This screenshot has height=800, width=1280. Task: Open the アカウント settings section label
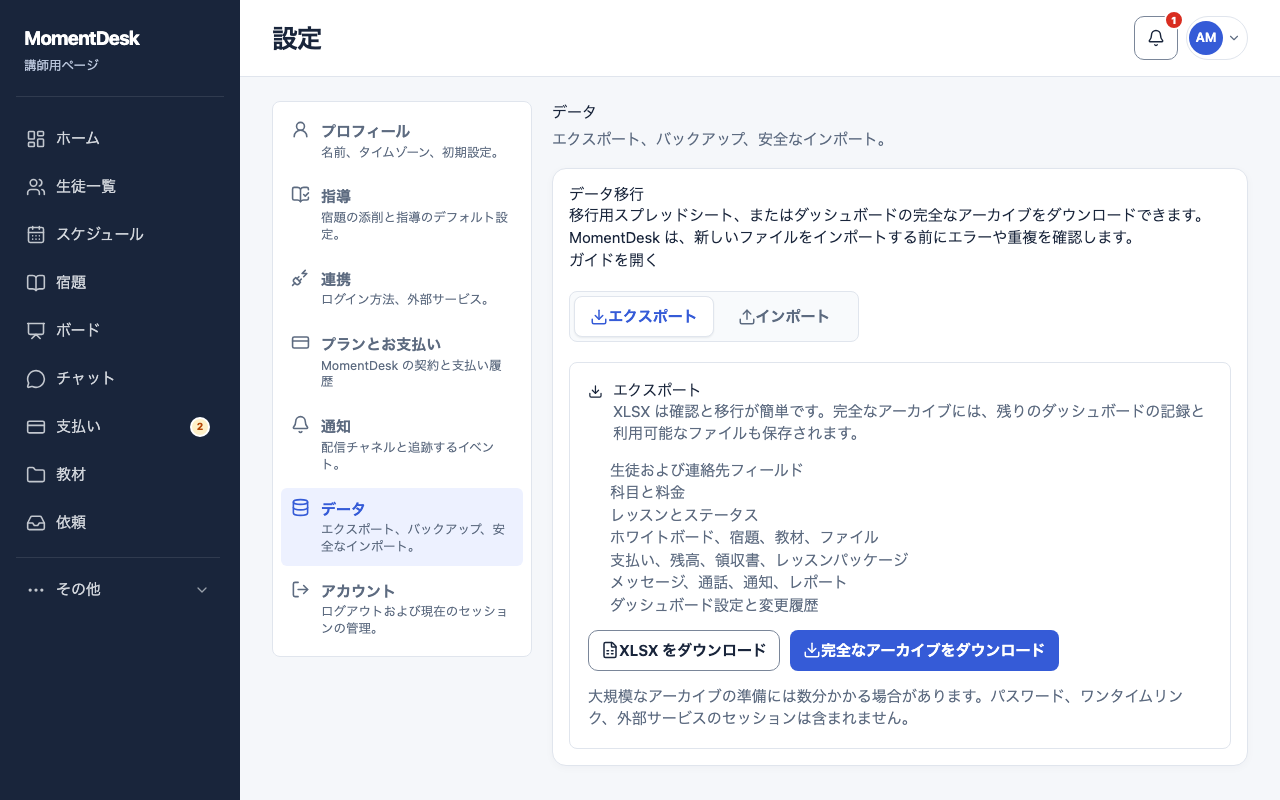358,591
